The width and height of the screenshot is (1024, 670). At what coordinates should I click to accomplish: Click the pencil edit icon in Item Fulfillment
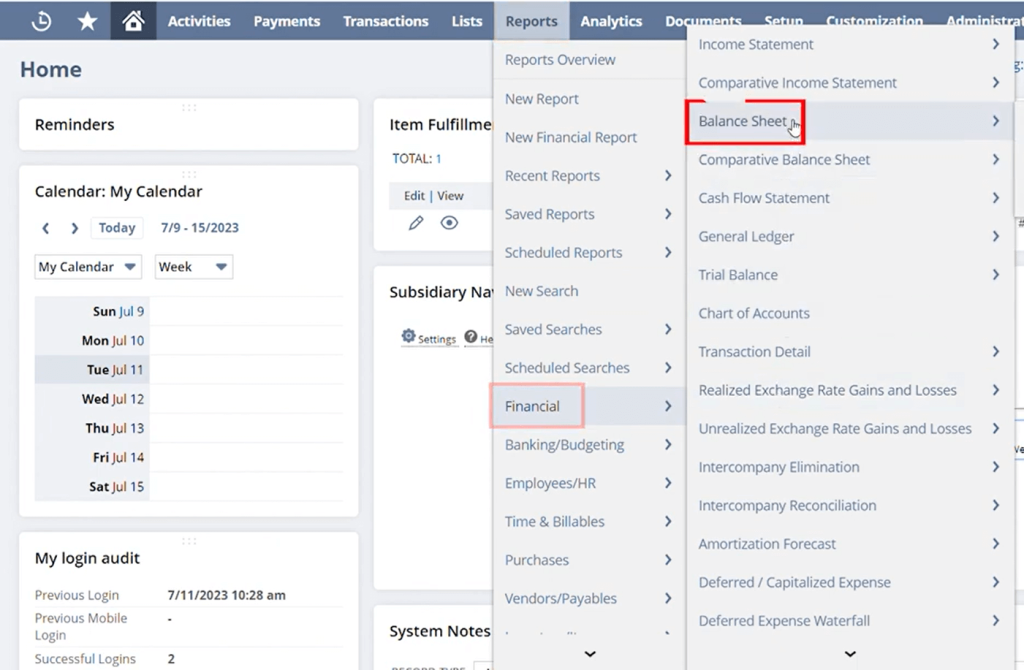point(416,223)
